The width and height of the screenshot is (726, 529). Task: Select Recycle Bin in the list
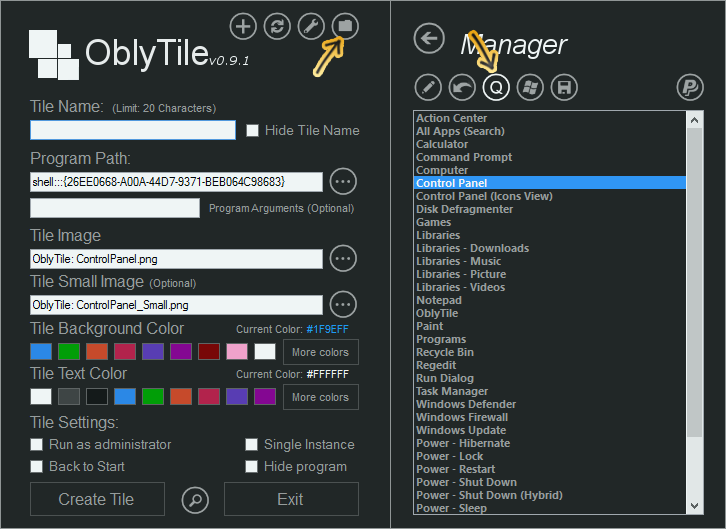click(x=550, y=352)
